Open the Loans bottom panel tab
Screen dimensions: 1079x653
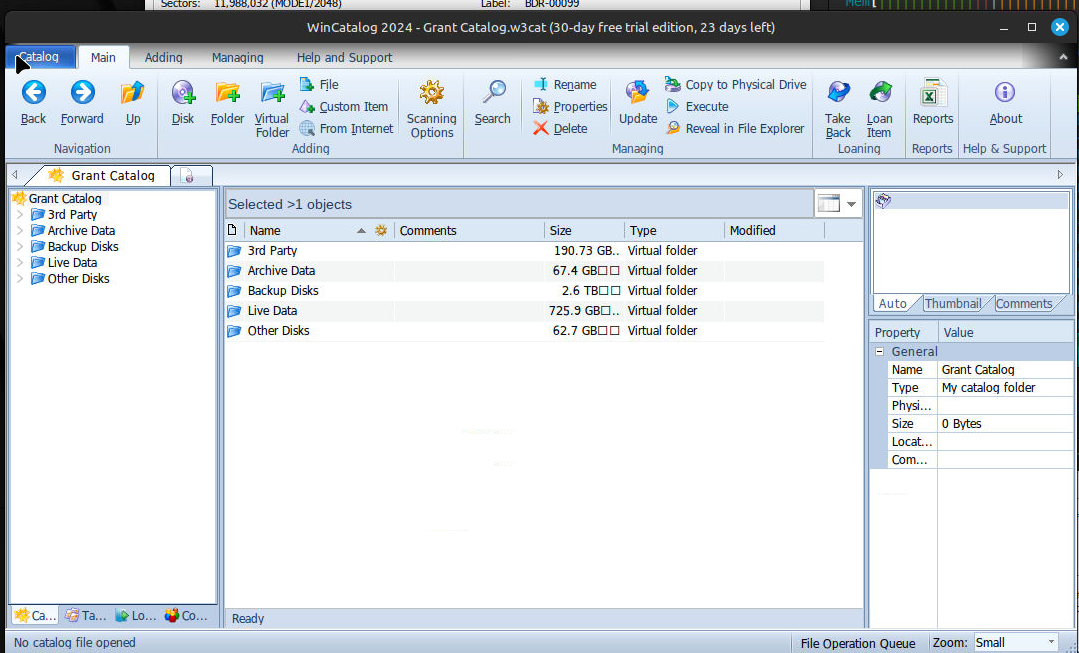[136, 616]
